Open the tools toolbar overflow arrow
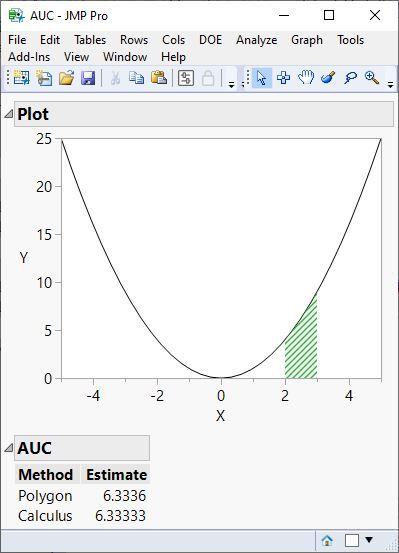The height and width of the screenshot is (553, 399). coord(390,84)
